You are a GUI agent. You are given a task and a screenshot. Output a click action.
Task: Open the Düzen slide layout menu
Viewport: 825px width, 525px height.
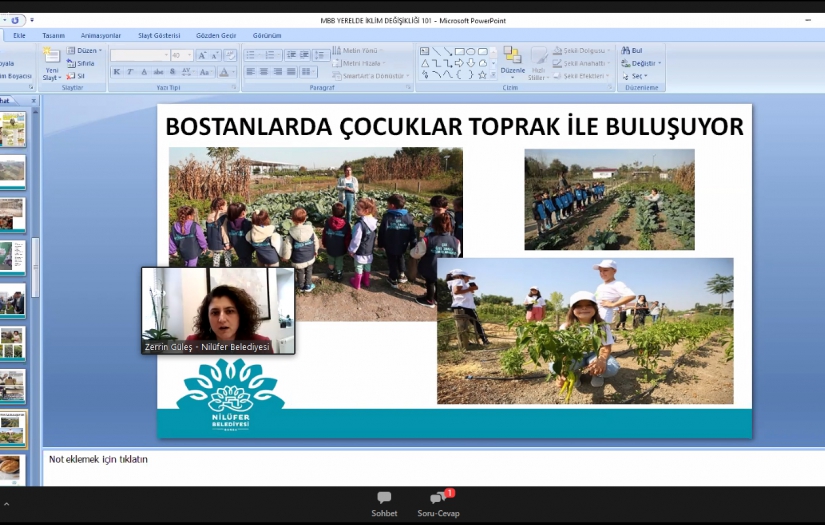[85, 51]
